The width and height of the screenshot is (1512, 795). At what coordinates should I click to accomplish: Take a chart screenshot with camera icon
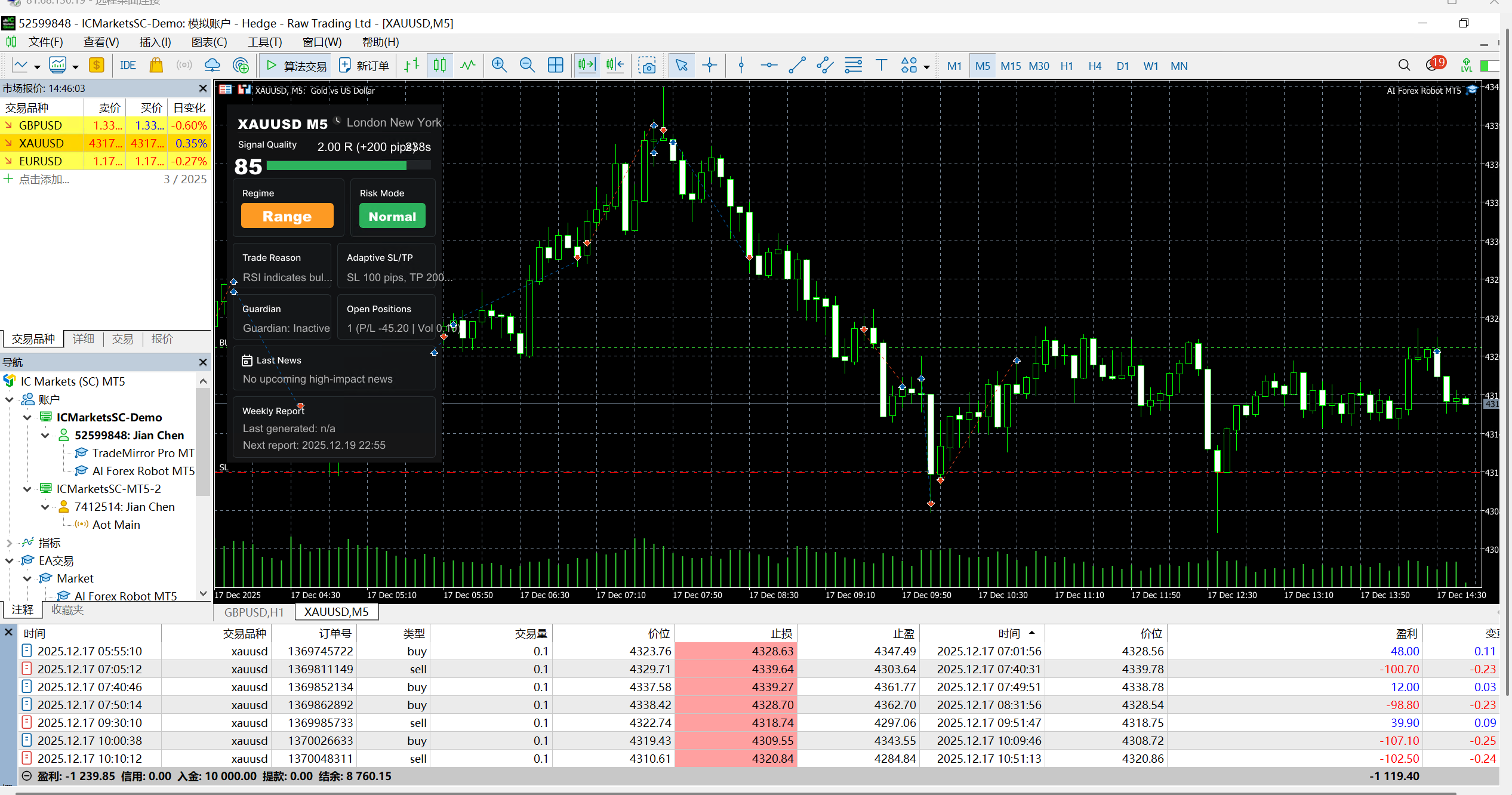coord(646,66)
